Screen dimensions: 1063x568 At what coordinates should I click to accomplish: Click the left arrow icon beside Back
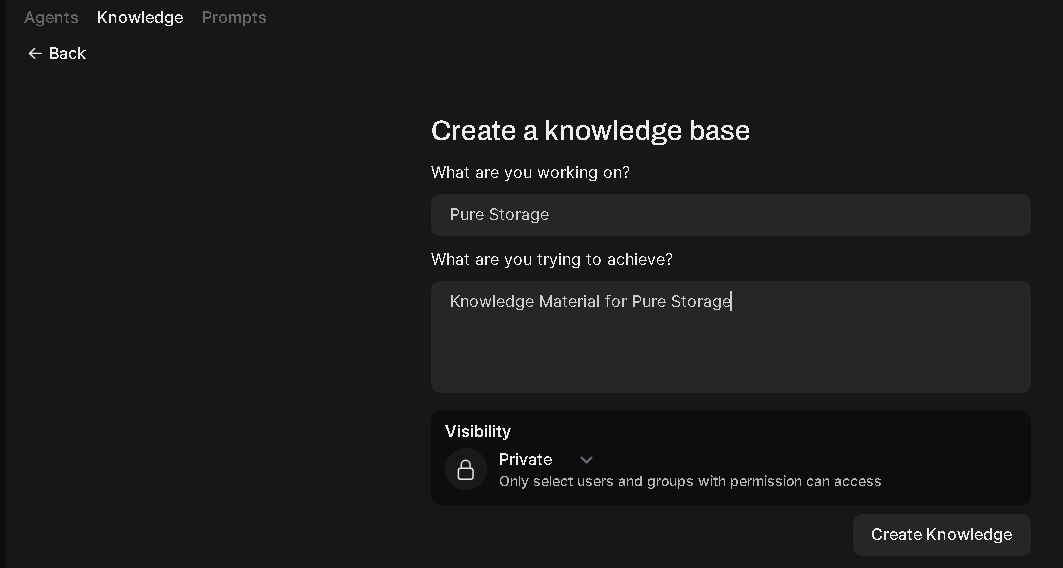(35, 54)
